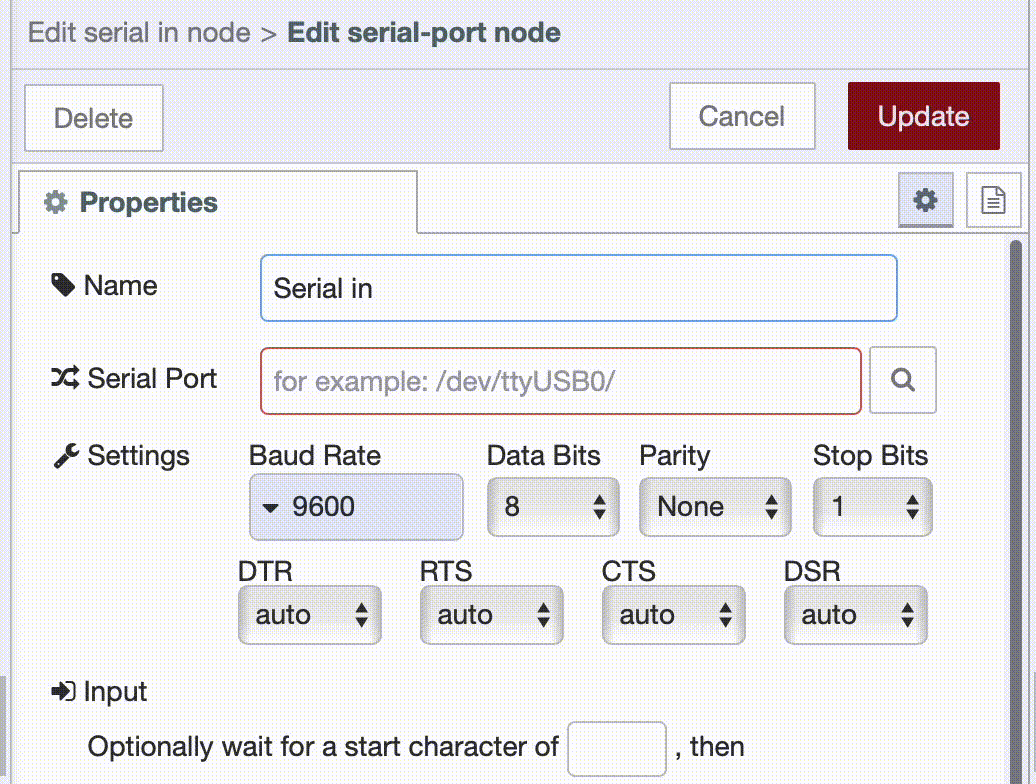Image resolution: width=1036 pixels, height=784 pixels.
Task: Click the wrench icon beside Settings
Action: tap(66, 456)
